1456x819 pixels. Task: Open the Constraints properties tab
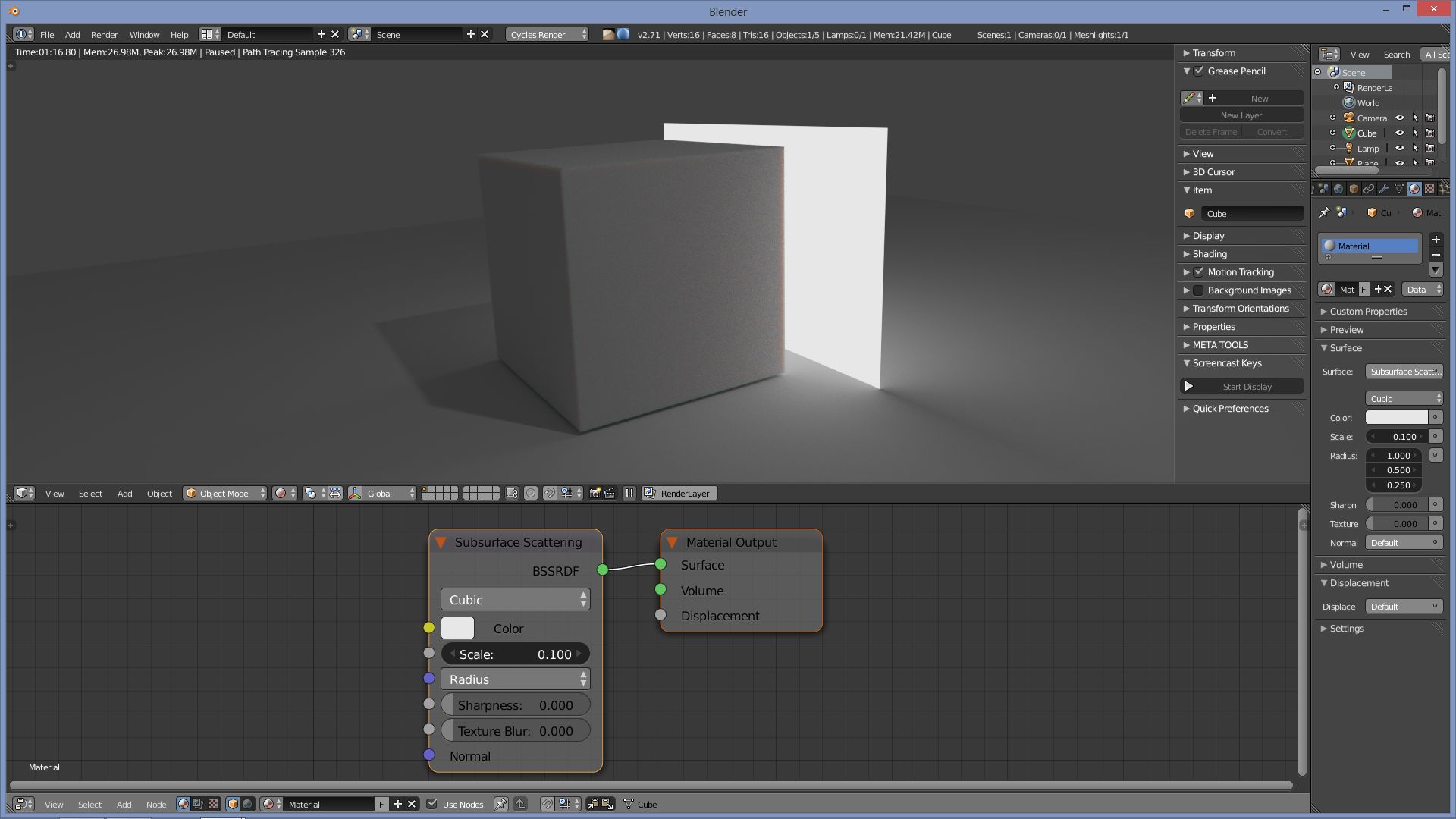pyautogui.click(x=1369, y=189)
